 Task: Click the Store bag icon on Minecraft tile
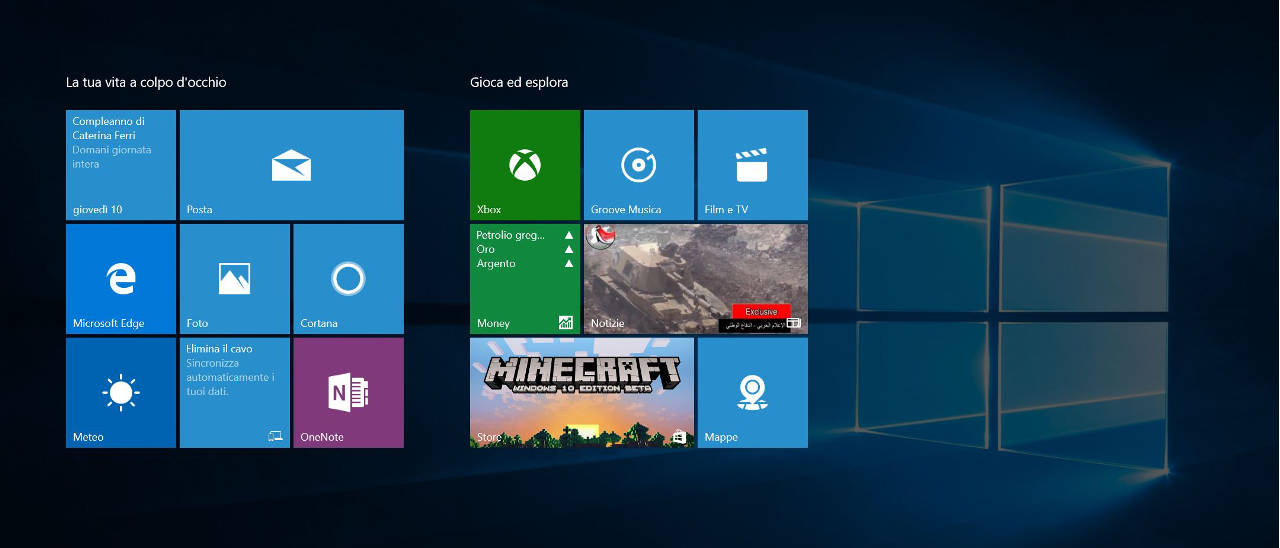[680, 437]
